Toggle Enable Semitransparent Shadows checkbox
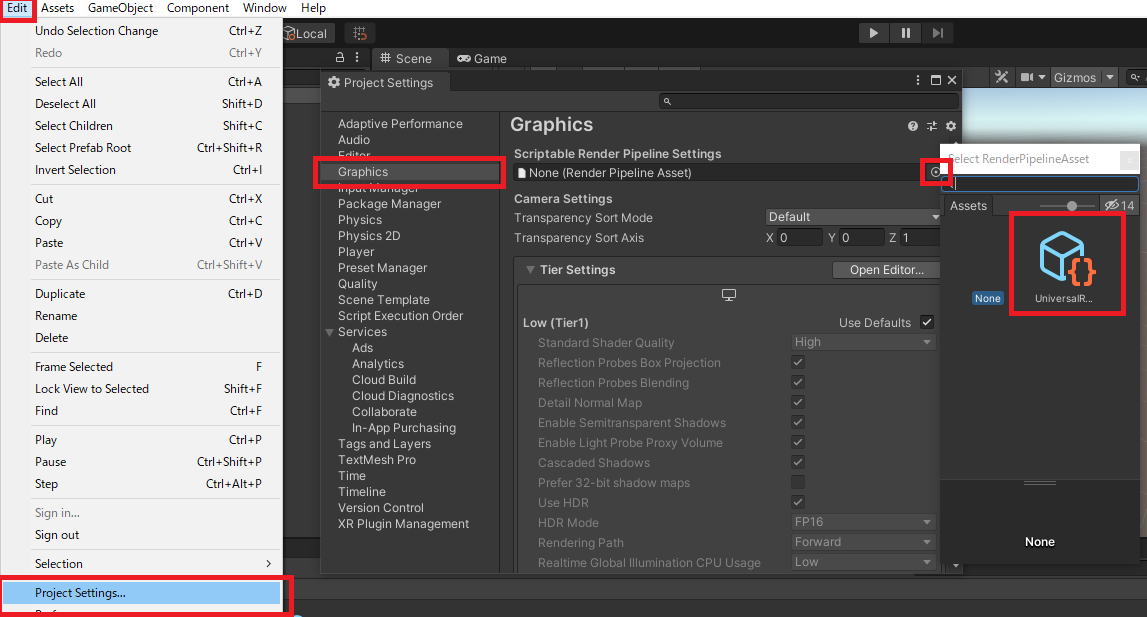The width and height of the screenshot is (1147, 617). pyautogui.click(x=798, y=422)
